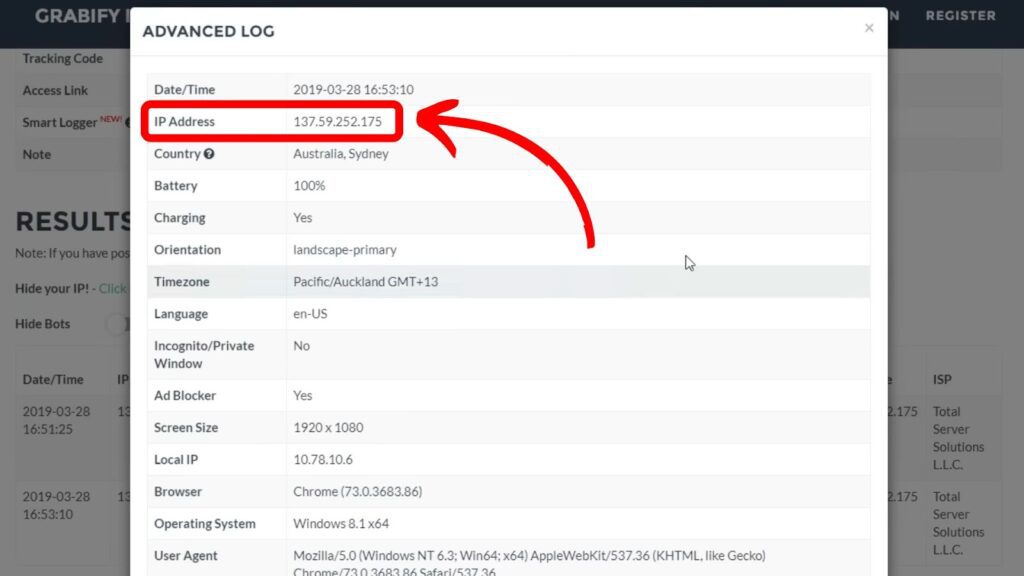Click the green Click link
Viewport: 1024px width, 576px height.
[113, 288]
